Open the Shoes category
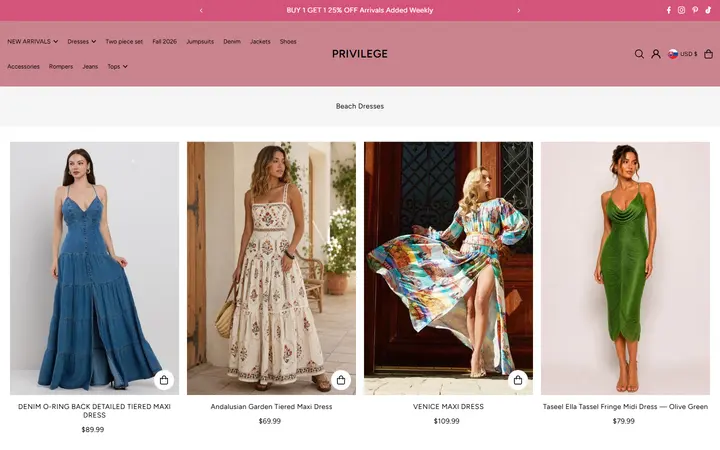Viewport: 720px width, 450px height. pos(288,41)
